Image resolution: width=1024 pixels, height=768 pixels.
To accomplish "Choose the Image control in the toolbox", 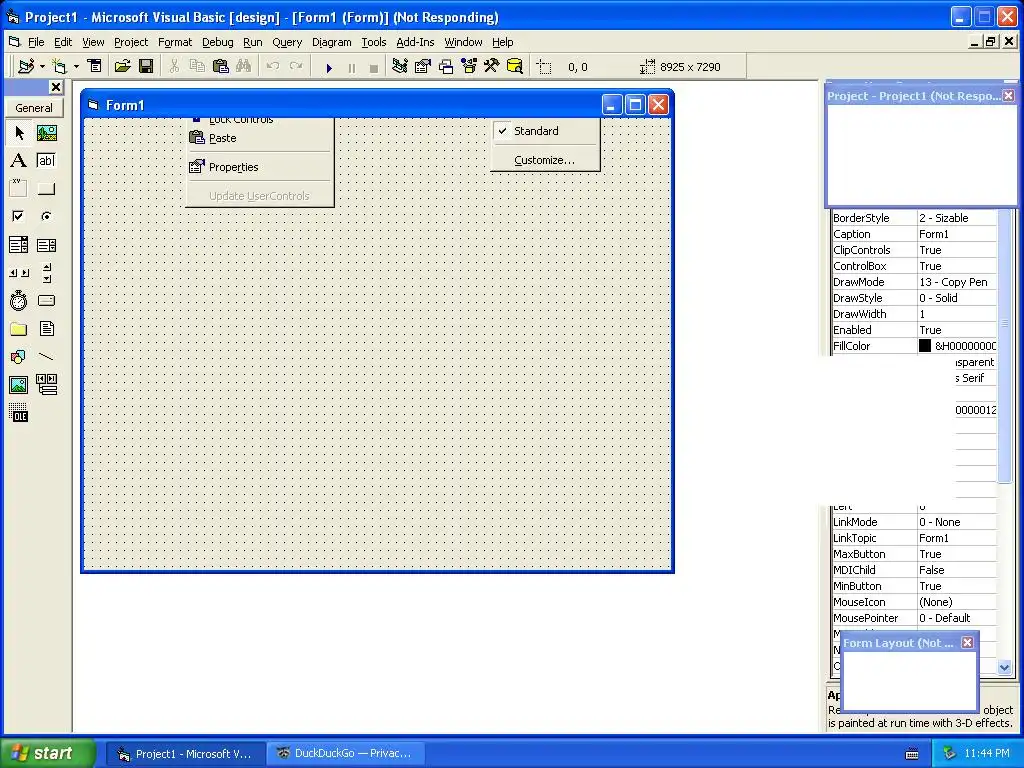I will click(19, 385).
